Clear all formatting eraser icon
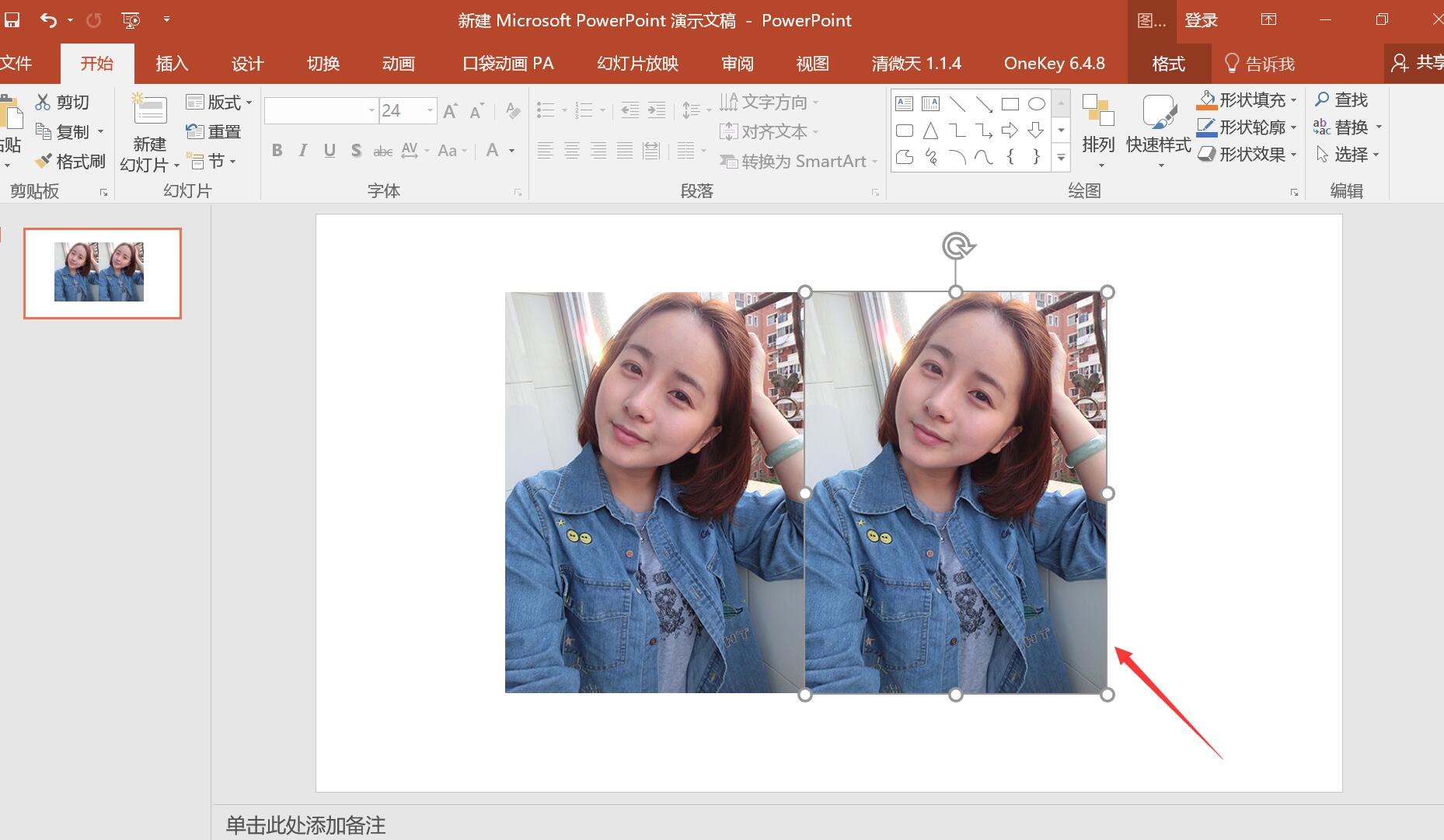This screenshot has width=1444, height=840. tap(512, 110)
